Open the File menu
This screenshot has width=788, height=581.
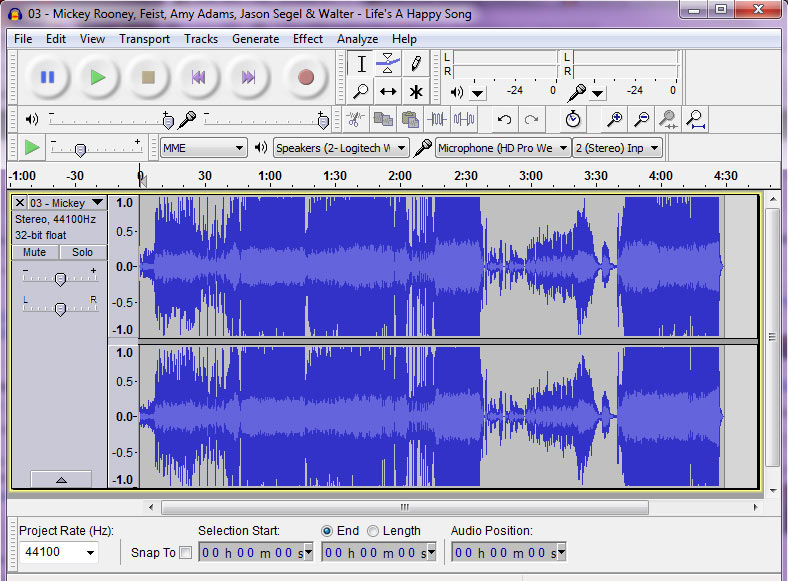tap(23, 39)
